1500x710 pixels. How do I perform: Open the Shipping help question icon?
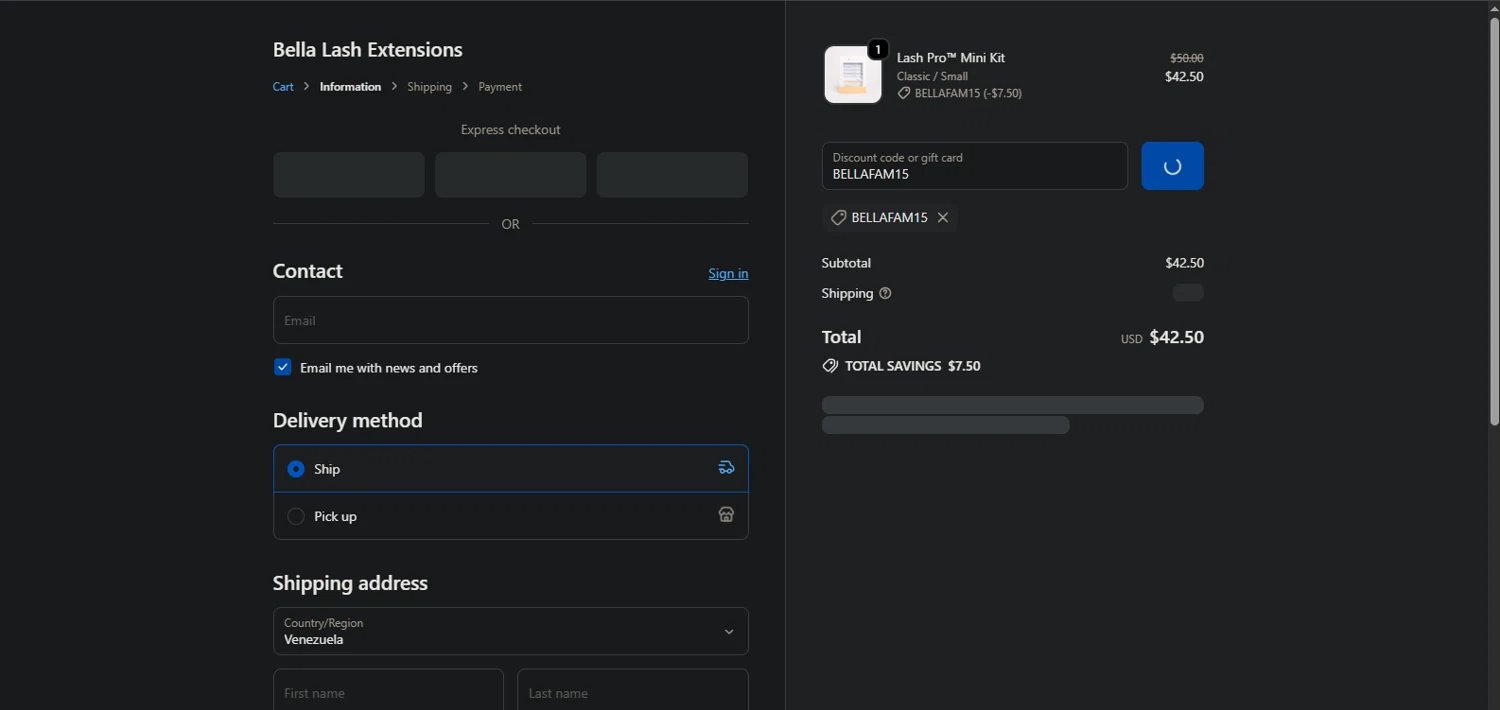click(885, 294)
